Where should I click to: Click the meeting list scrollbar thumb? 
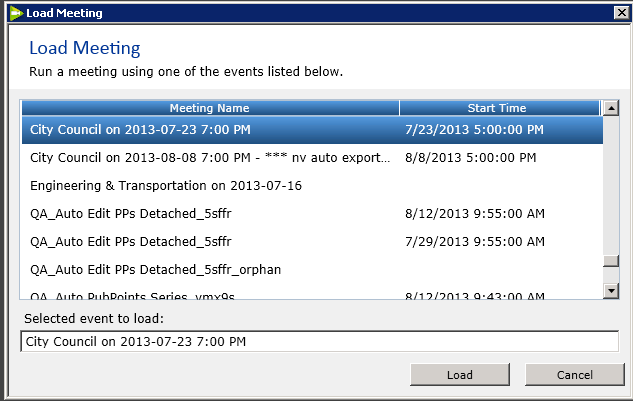pyautogui.click(x=611, y=261)
